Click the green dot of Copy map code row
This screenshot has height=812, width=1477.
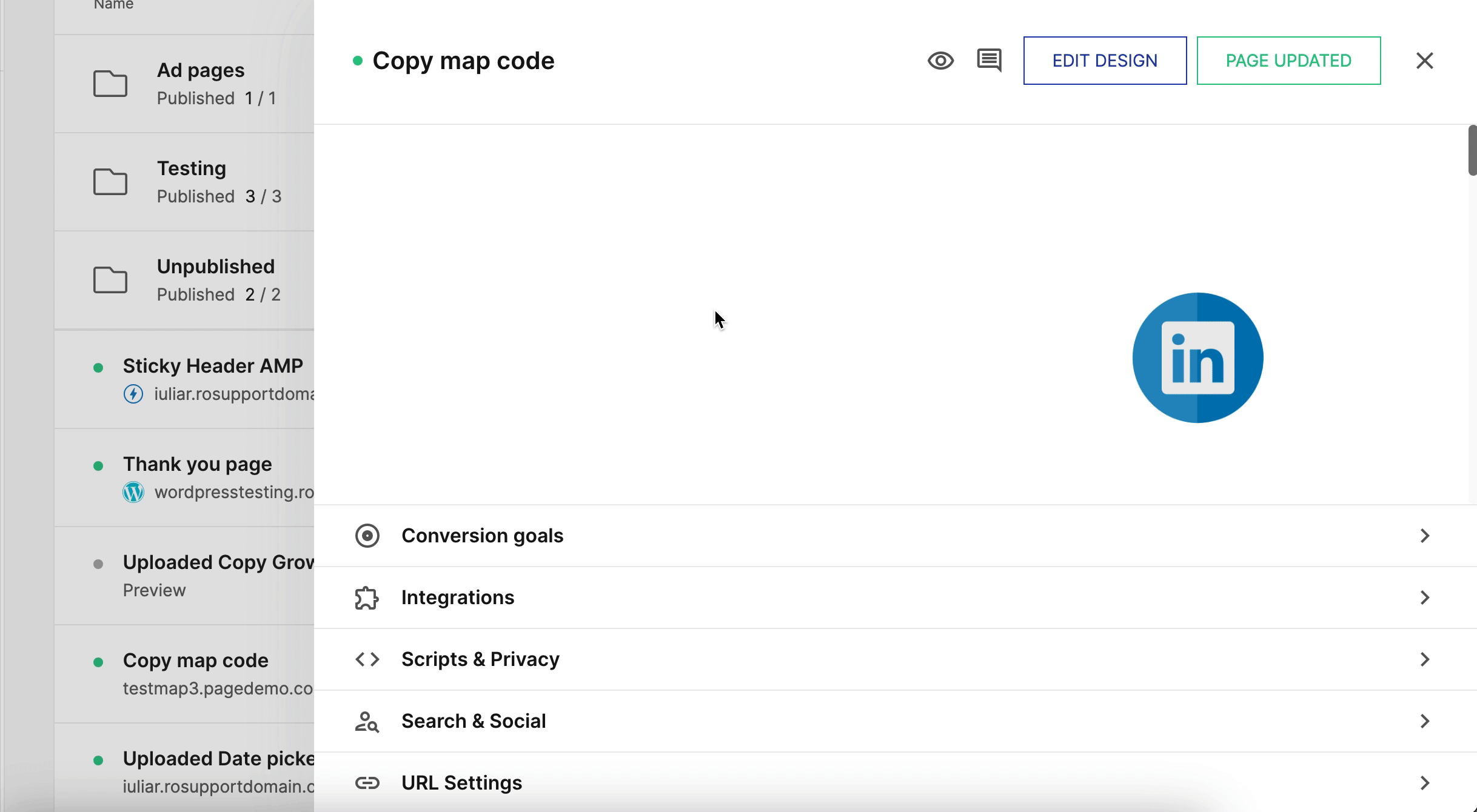pos(98,662)
